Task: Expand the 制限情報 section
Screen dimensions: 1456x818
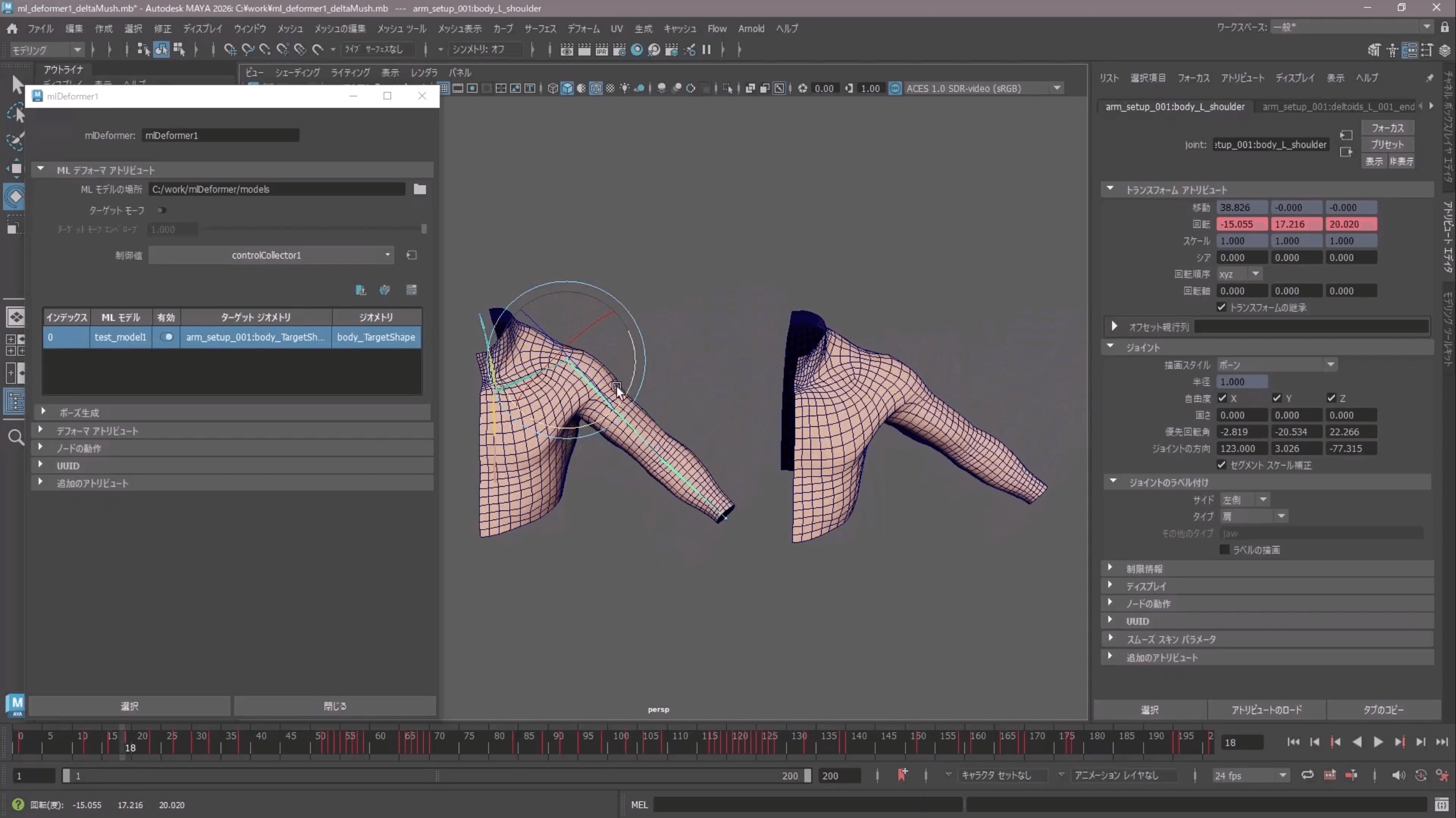Action: pyautogui.click(x=1110, y=568)
